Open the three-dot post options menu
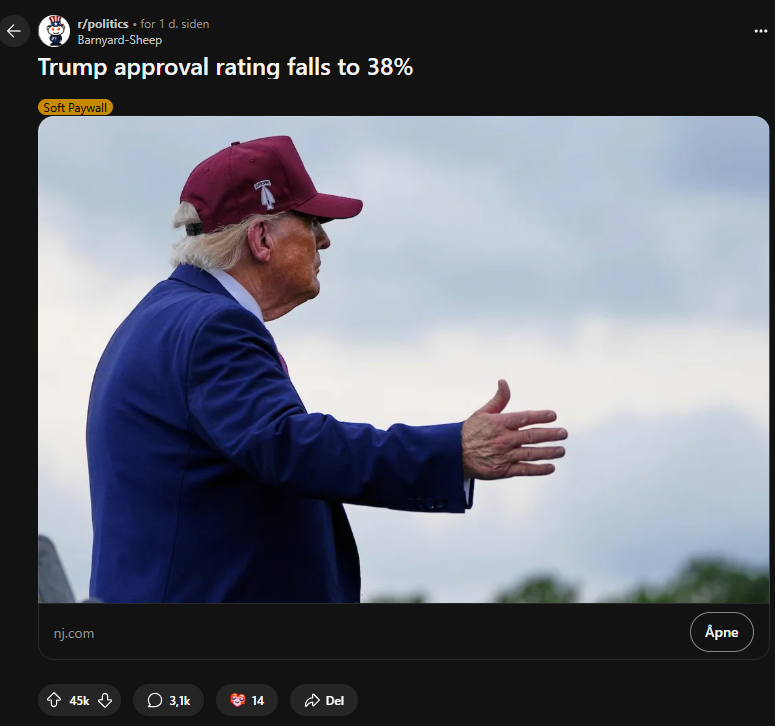 [760, 31]
